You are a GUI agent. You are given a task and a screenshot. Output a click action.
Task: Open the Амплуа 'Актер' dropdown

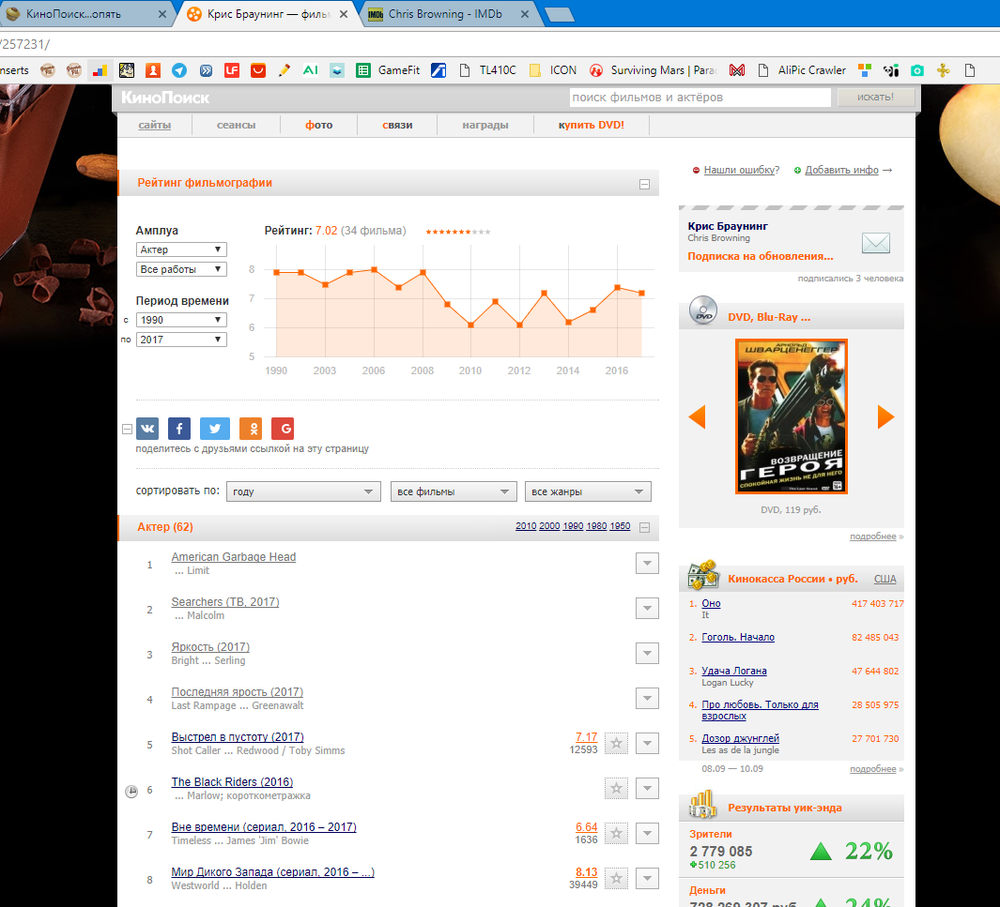(181, 250)
